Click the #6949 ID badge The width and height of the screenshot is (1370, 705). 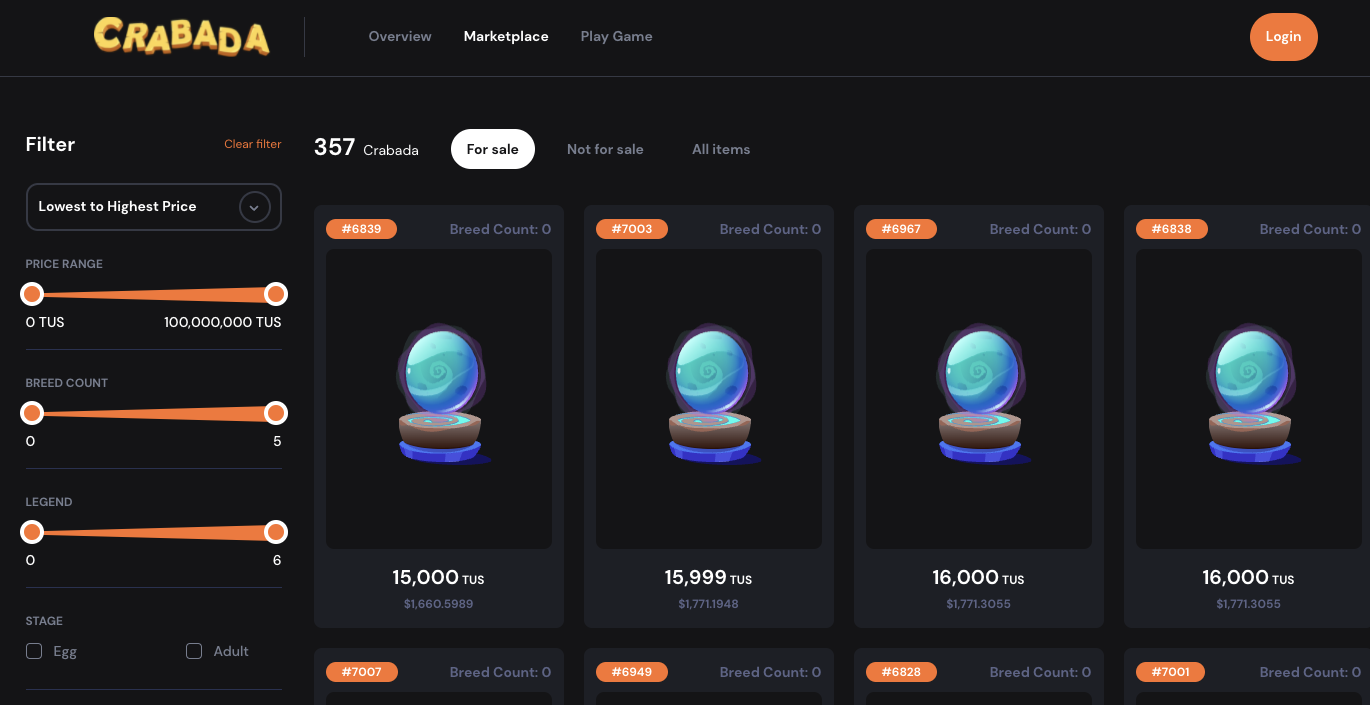click(x=632, y=672)
